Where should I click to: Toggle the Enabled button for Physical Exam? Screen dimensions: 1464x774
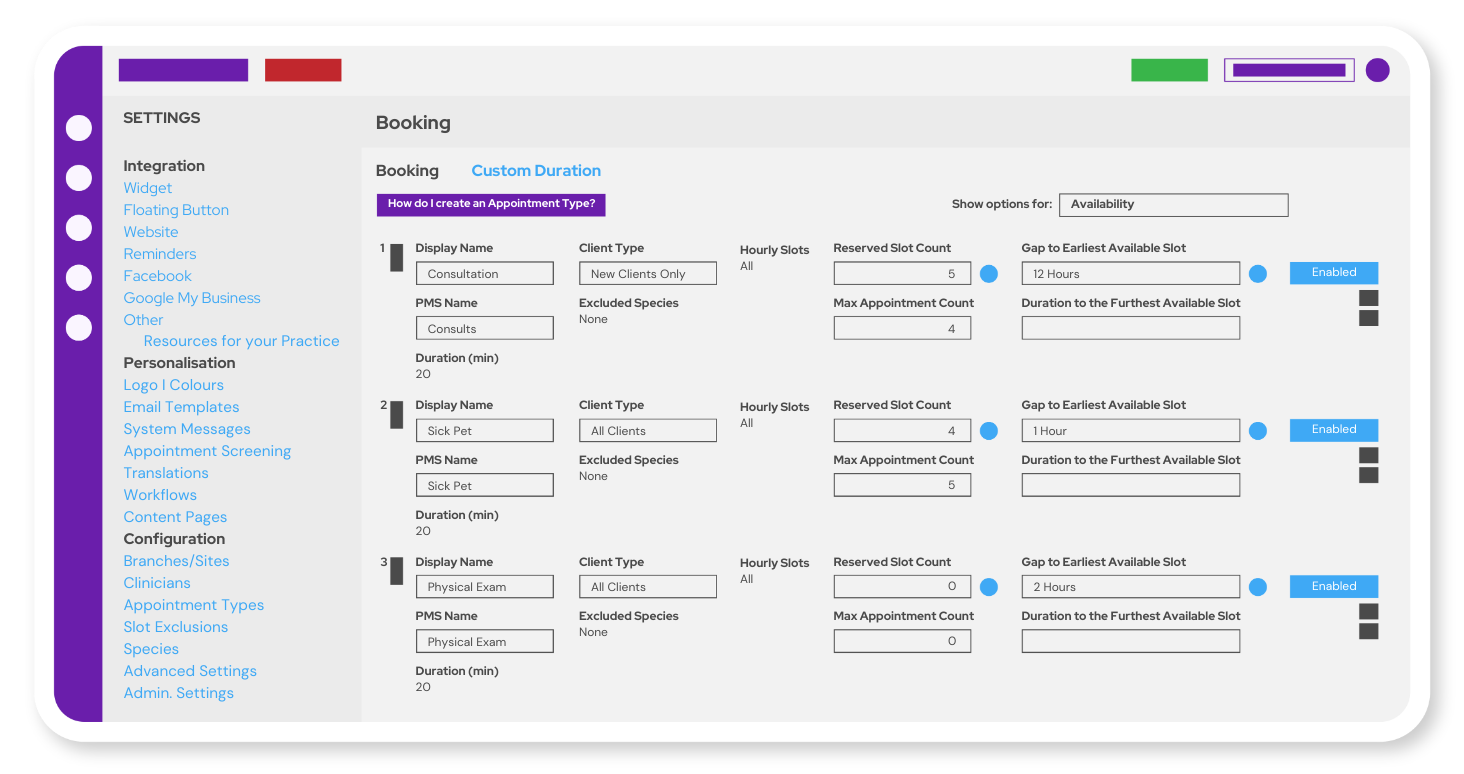1333,587
